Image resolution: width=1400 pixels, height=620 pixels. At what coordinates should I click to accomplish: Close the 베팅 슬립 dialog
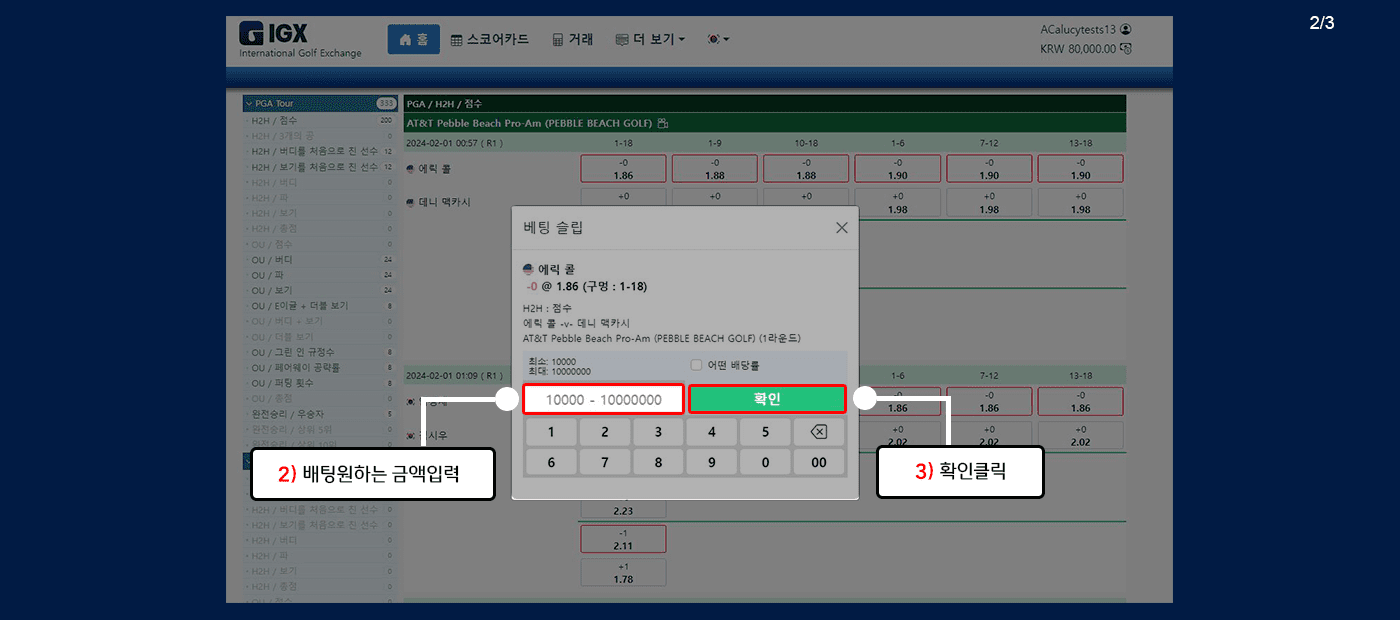pos(841,228)
